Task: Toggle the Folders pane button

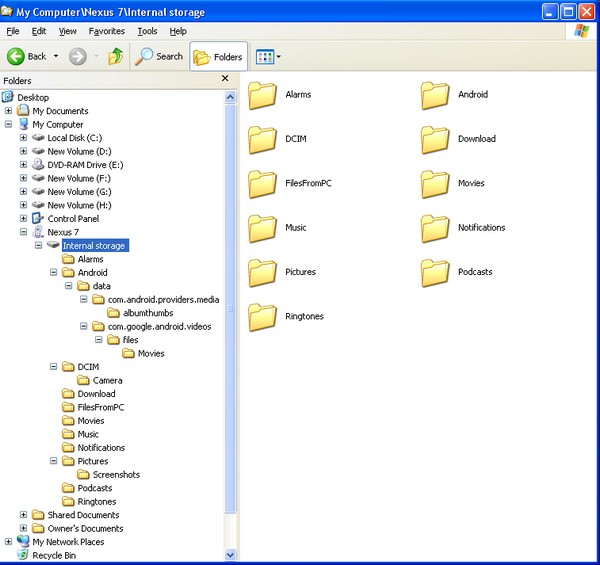Action: [x=218, y=57]
